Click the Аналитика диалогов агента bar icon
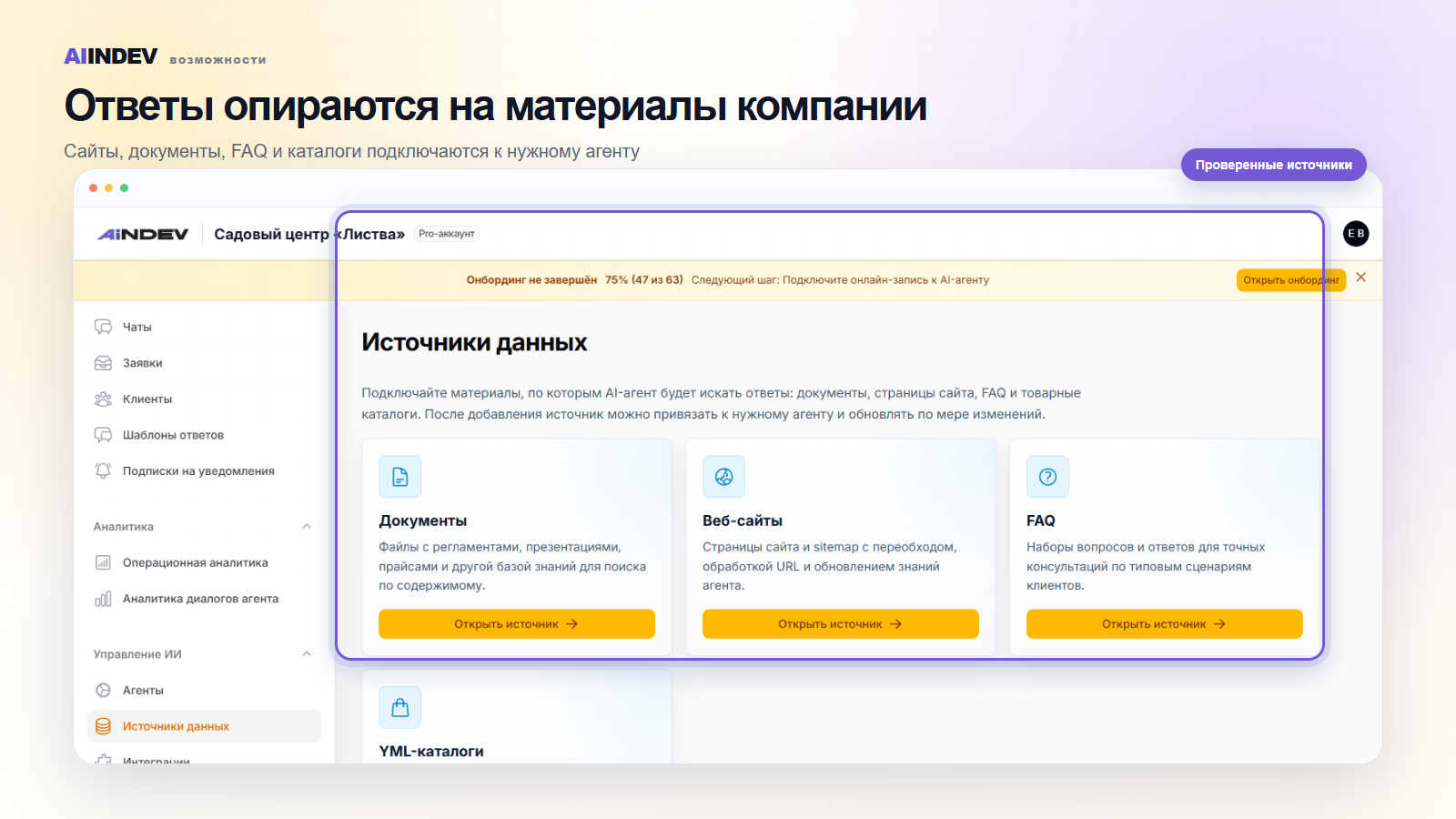Viewport: 1456px width, 819px height. click(103, 599)
